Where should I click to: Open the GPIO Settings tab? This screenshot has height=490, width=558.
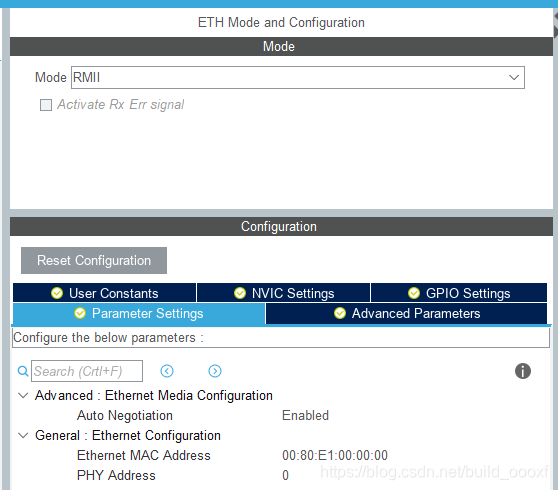click(x=459, y=293)
